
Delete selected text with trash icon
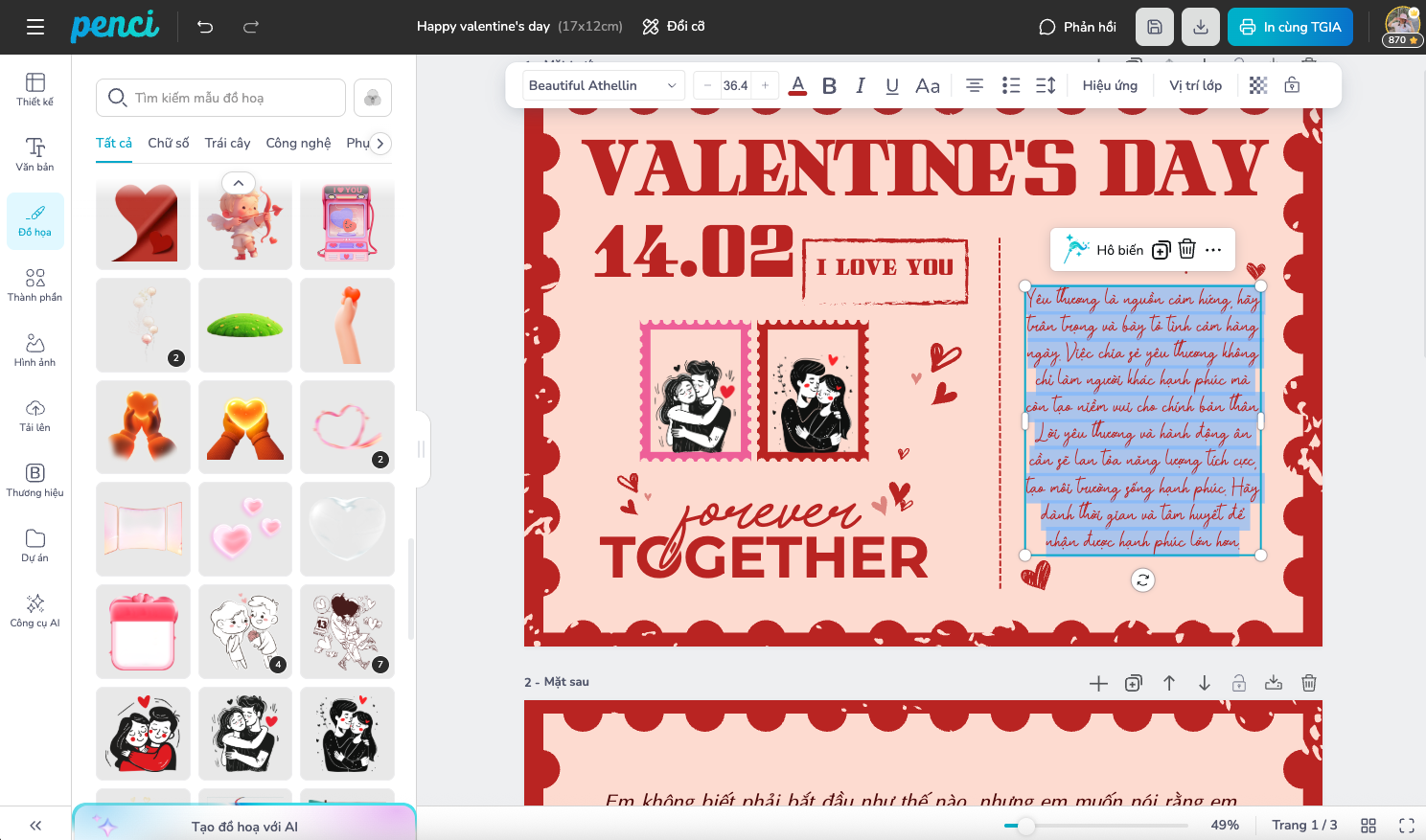pos(1186,249)
